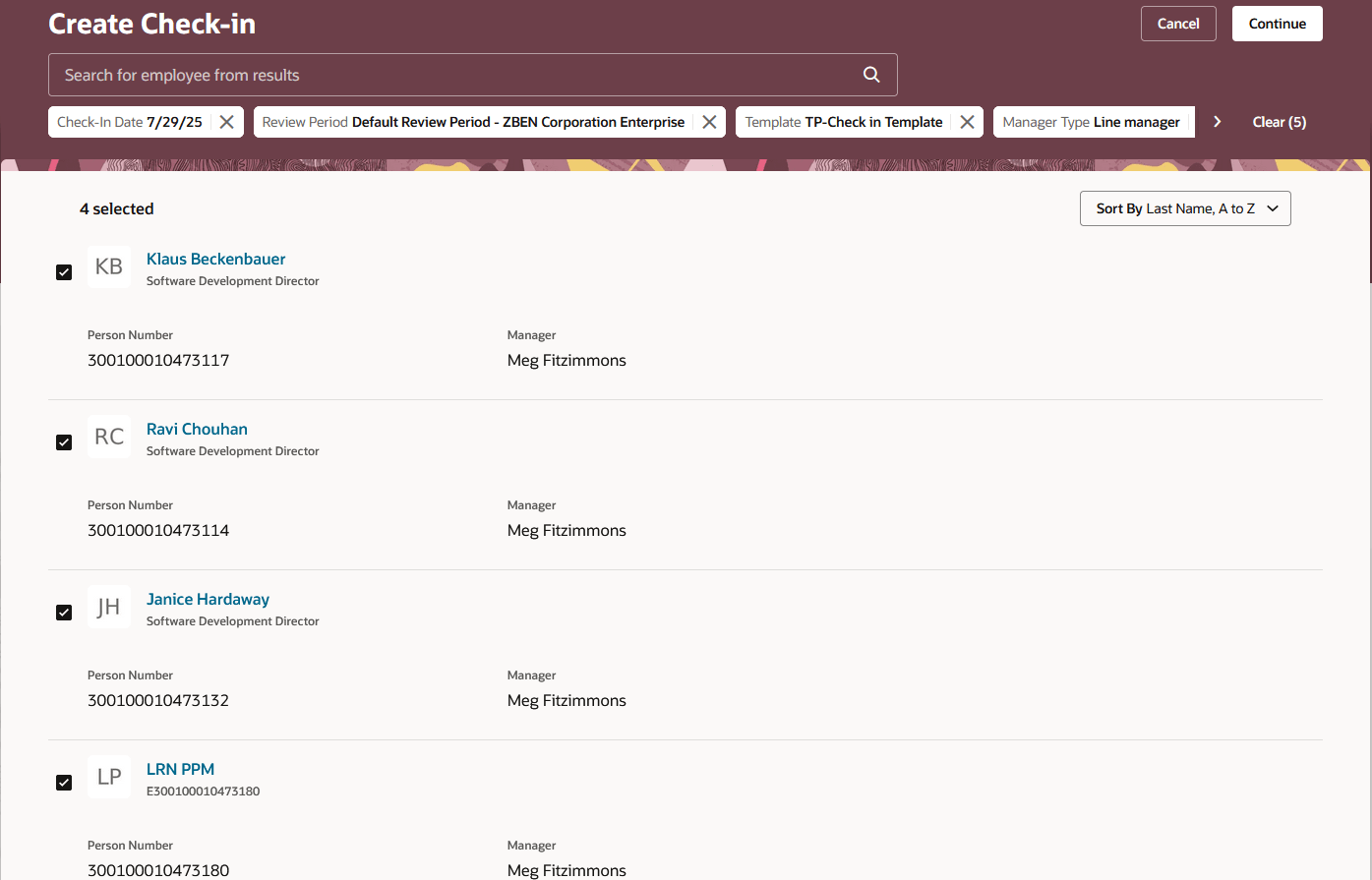The image size is (1372, 880).
Task: Click Klaus Beckenbauer's KB avatar
Action: pyautogui.click(x=109, y=266)
